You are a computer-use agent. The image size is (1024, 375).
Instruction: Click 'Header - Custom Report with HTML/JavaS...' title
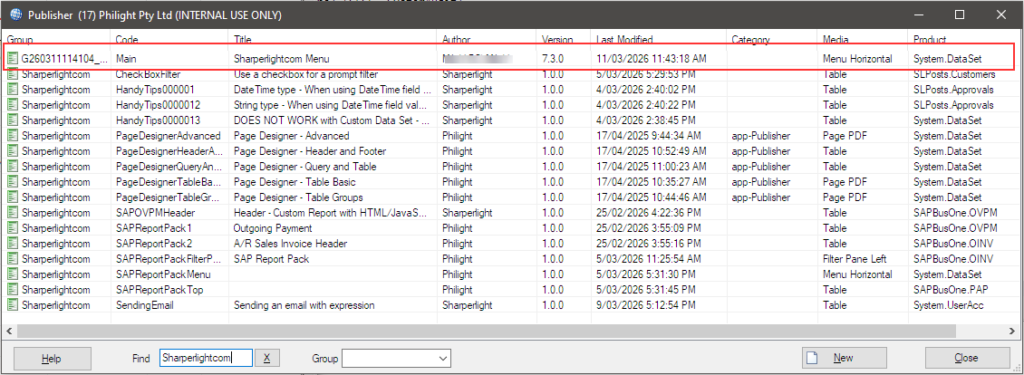coord(330,212)
